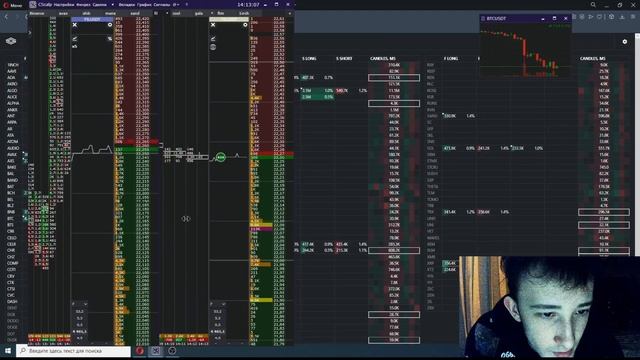
Task: Select the 33,2 volume preset in left panel
Action: point(80,311)
